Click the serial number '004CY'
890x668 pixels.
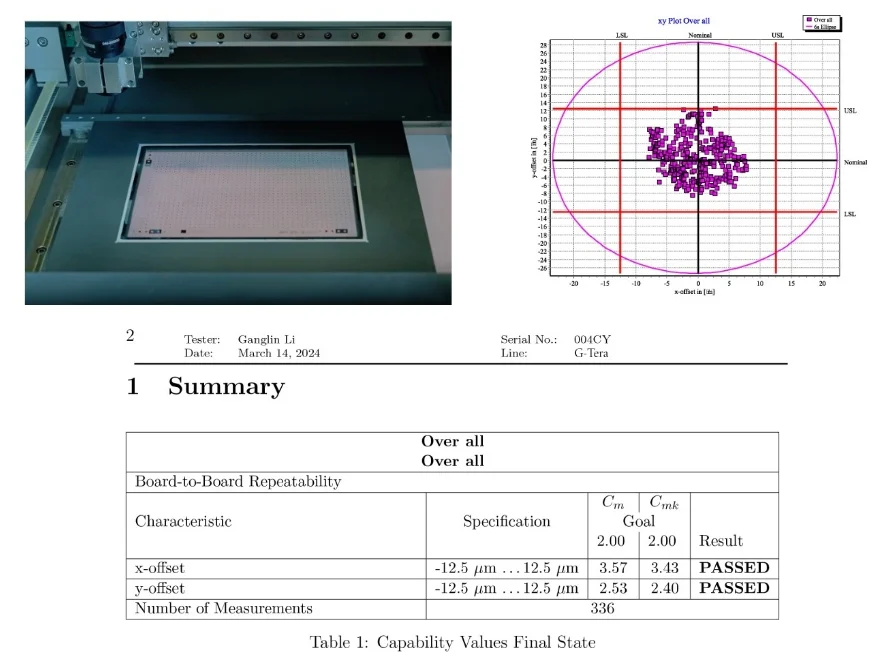[x=592, y=339]
